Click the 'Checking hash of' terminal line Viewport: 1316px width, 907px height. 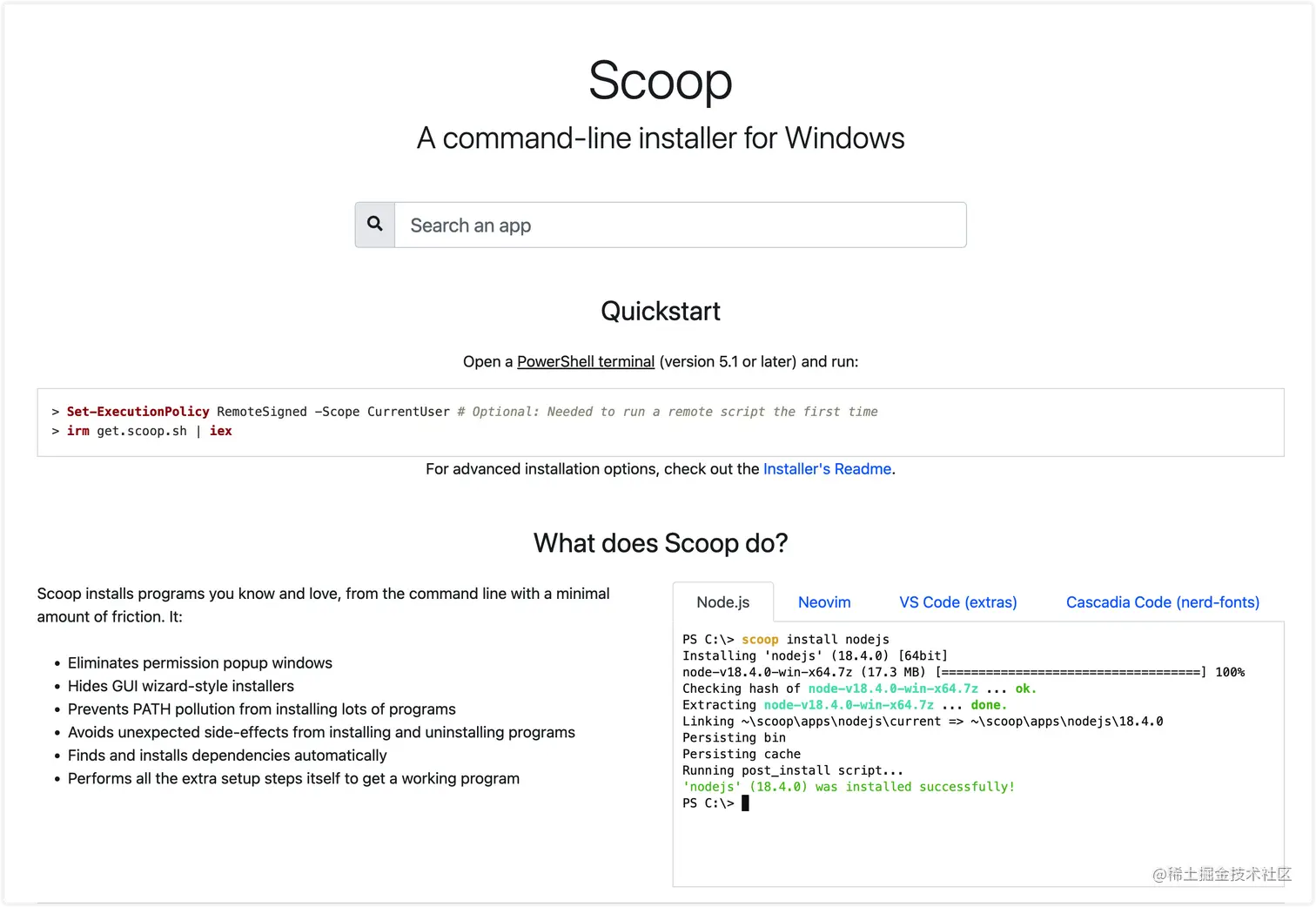tap(859, 689)
